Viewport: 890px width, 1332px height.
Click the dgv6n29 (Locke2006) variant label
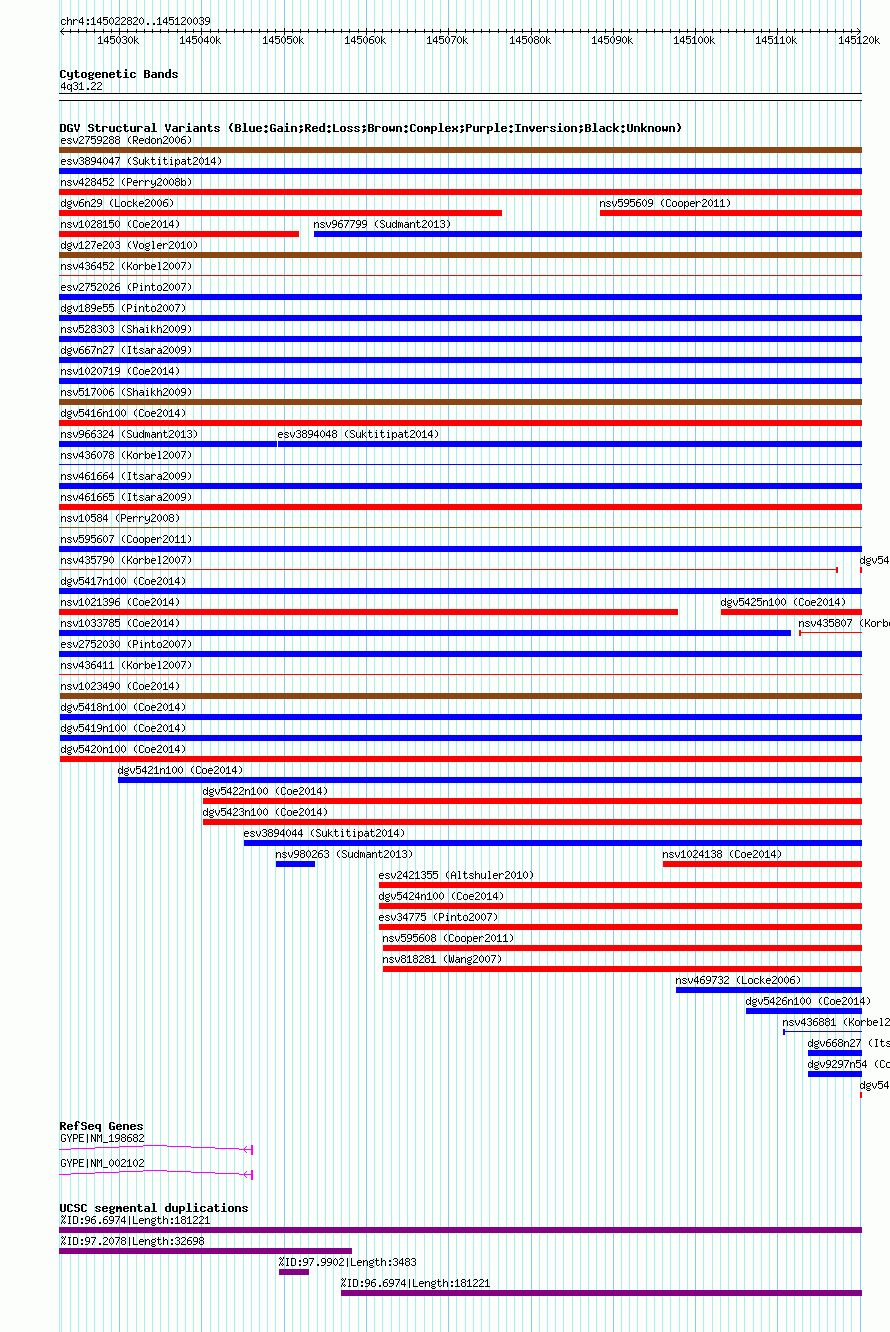click(x=117, y=203)
